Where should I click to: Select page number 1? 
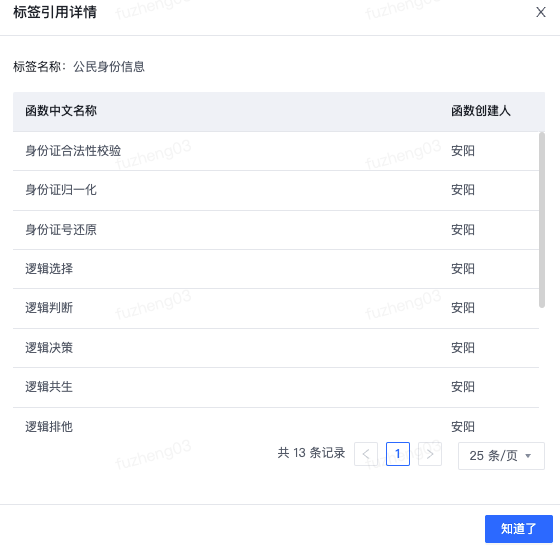[x=398, y=454]
